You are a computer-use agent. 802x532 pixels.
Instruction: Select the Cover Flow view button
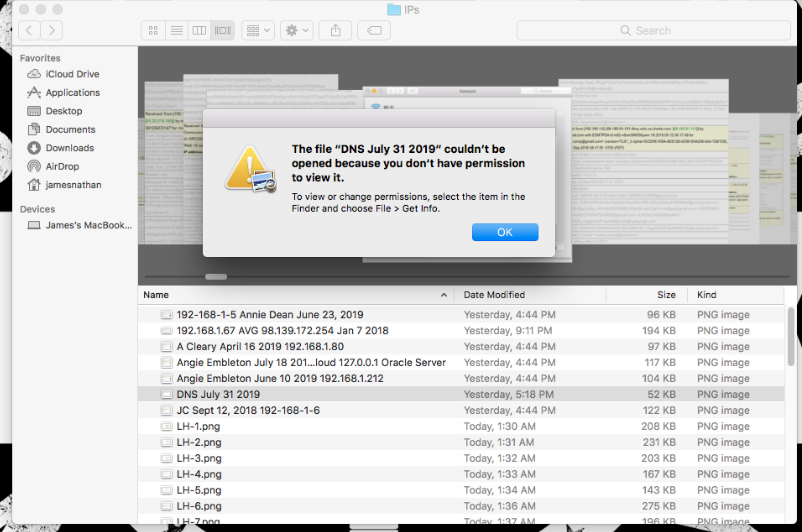coord(222,31)
